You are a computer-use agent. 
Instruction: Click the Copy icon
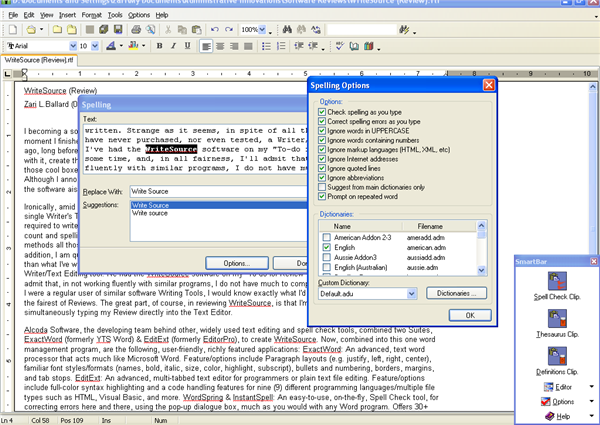coord(182,29)
